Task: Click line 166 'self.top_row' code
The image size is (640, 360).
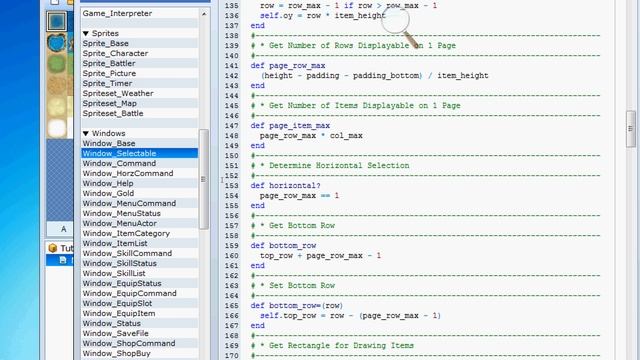Action: pyautogui.click(x=350, y=316)
